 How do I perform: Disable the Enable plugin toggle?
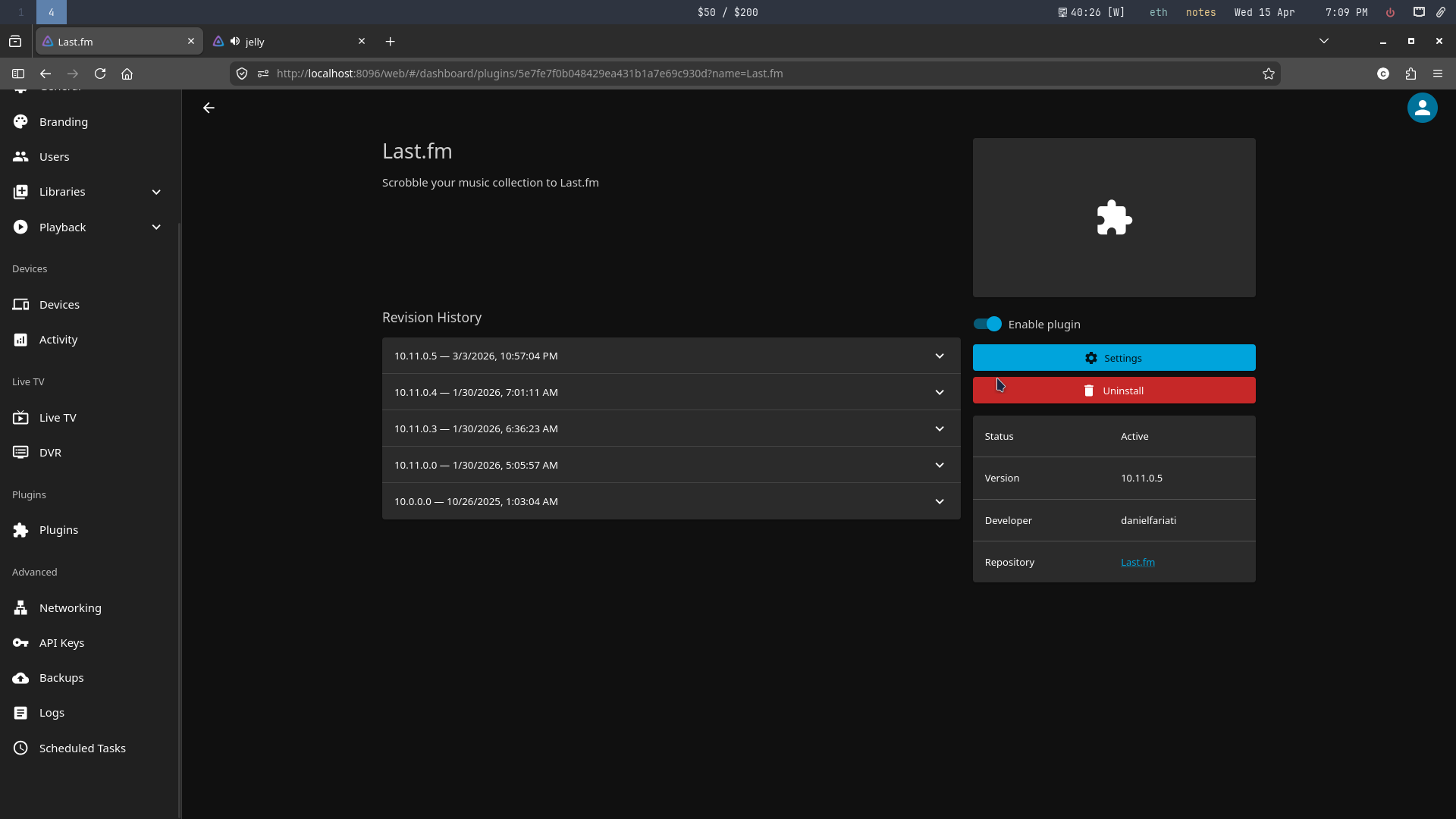click(x=987, y=324)
